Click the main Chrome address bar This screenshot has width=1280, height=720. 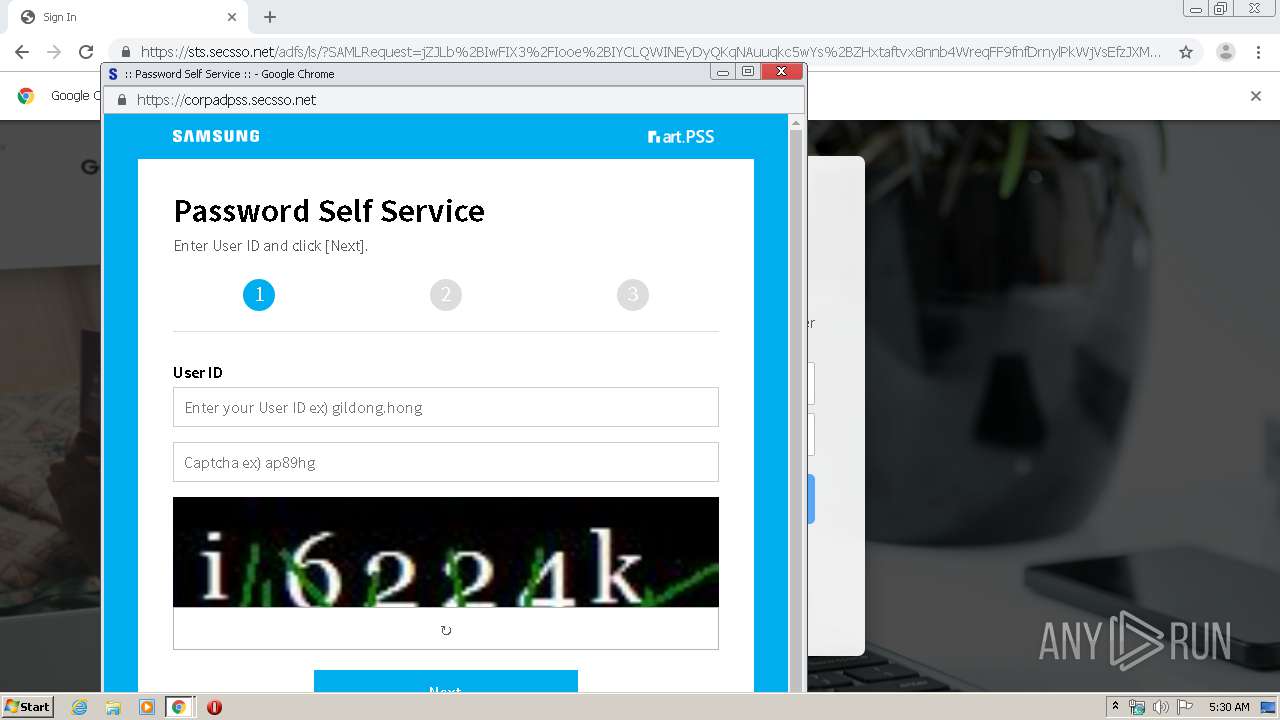[650, 52]
